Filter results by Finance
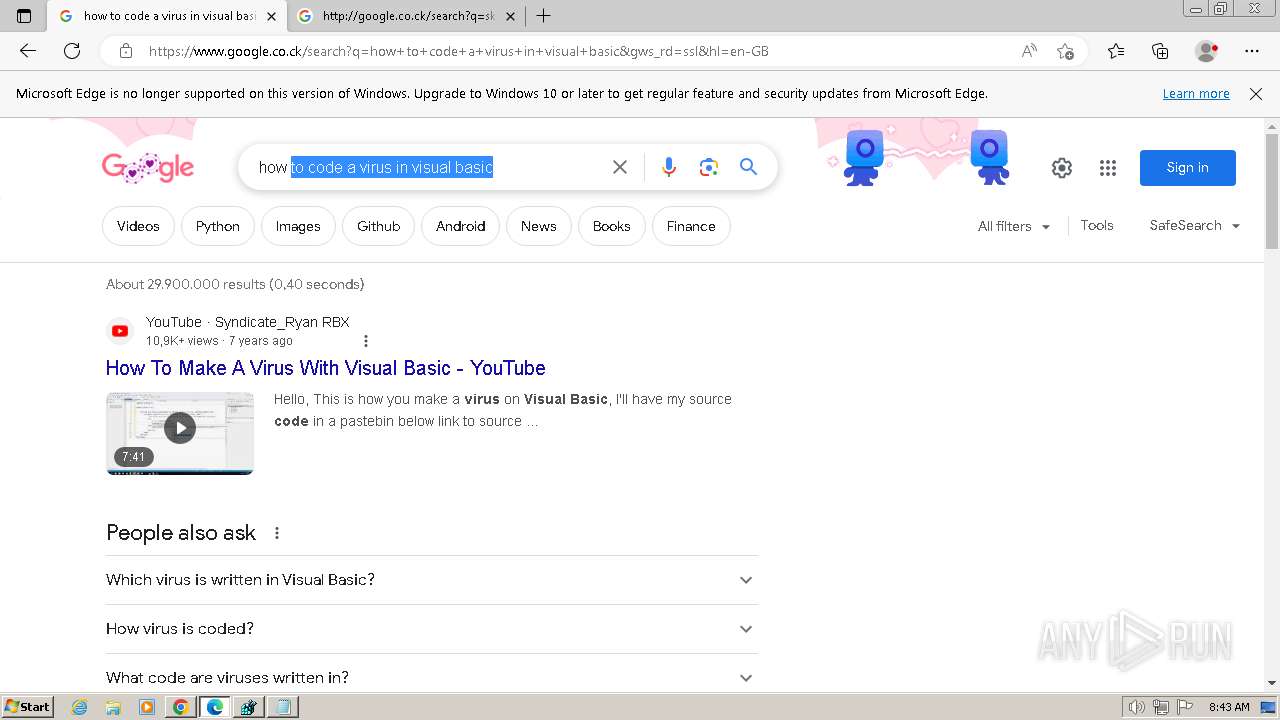 coord(691,226)
